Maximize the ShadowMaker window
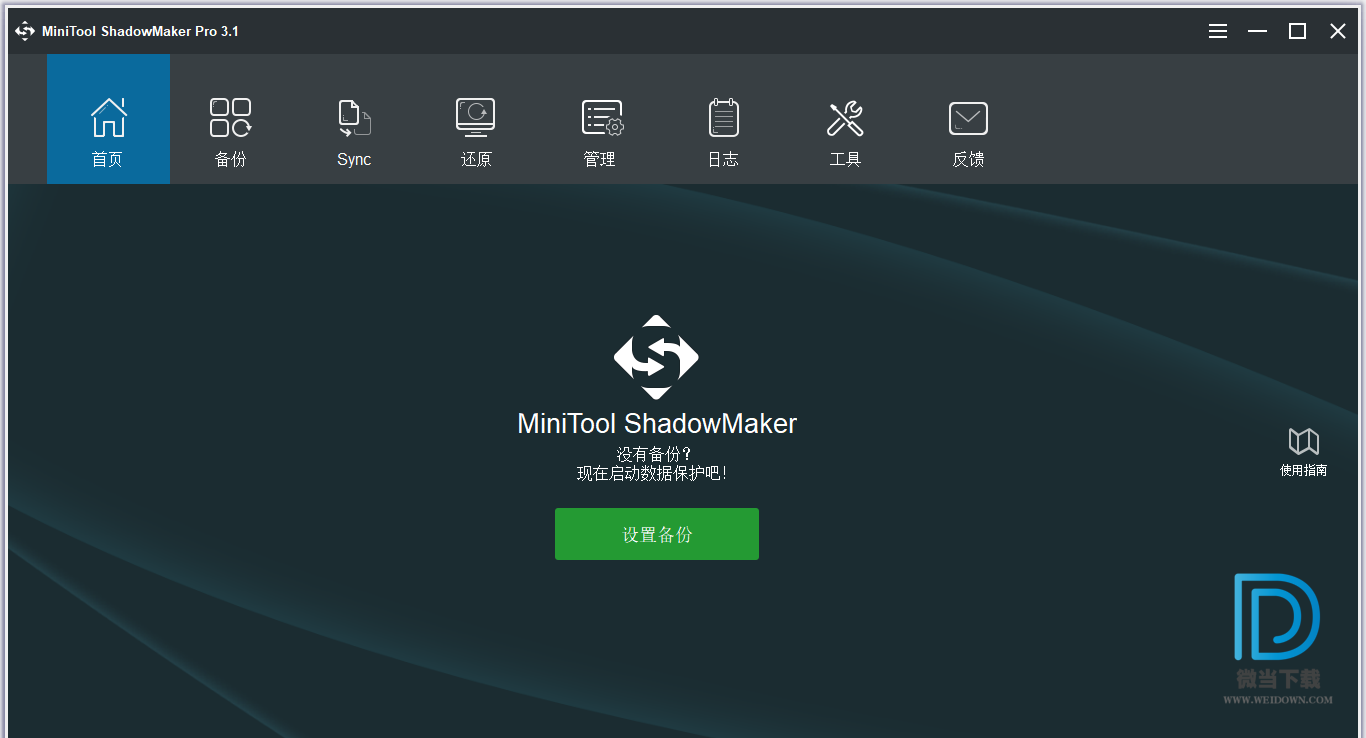 (x=1297, y=31)
